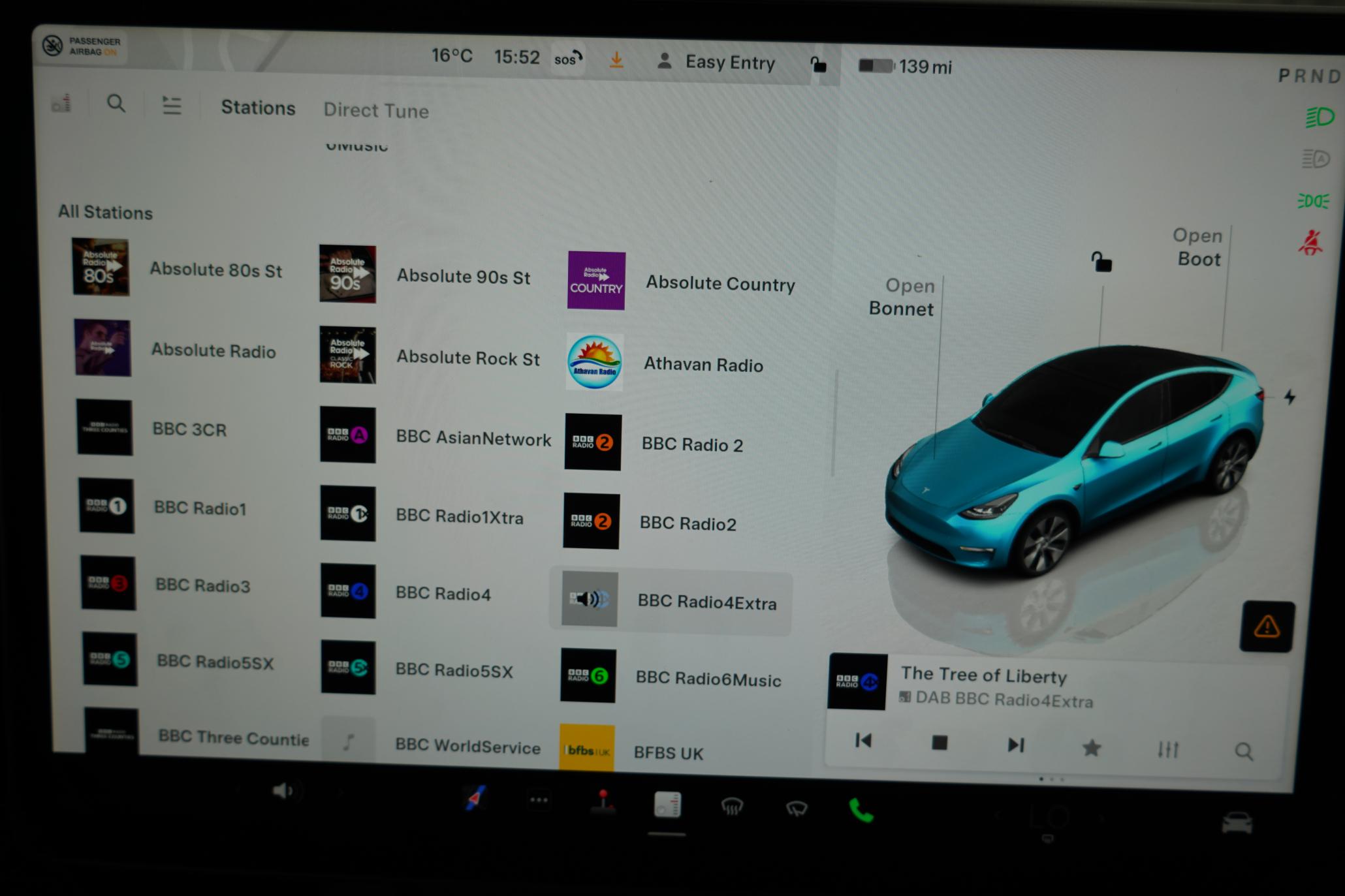Select BFBS UK station
1345x896 pixels.
(632, 750)
